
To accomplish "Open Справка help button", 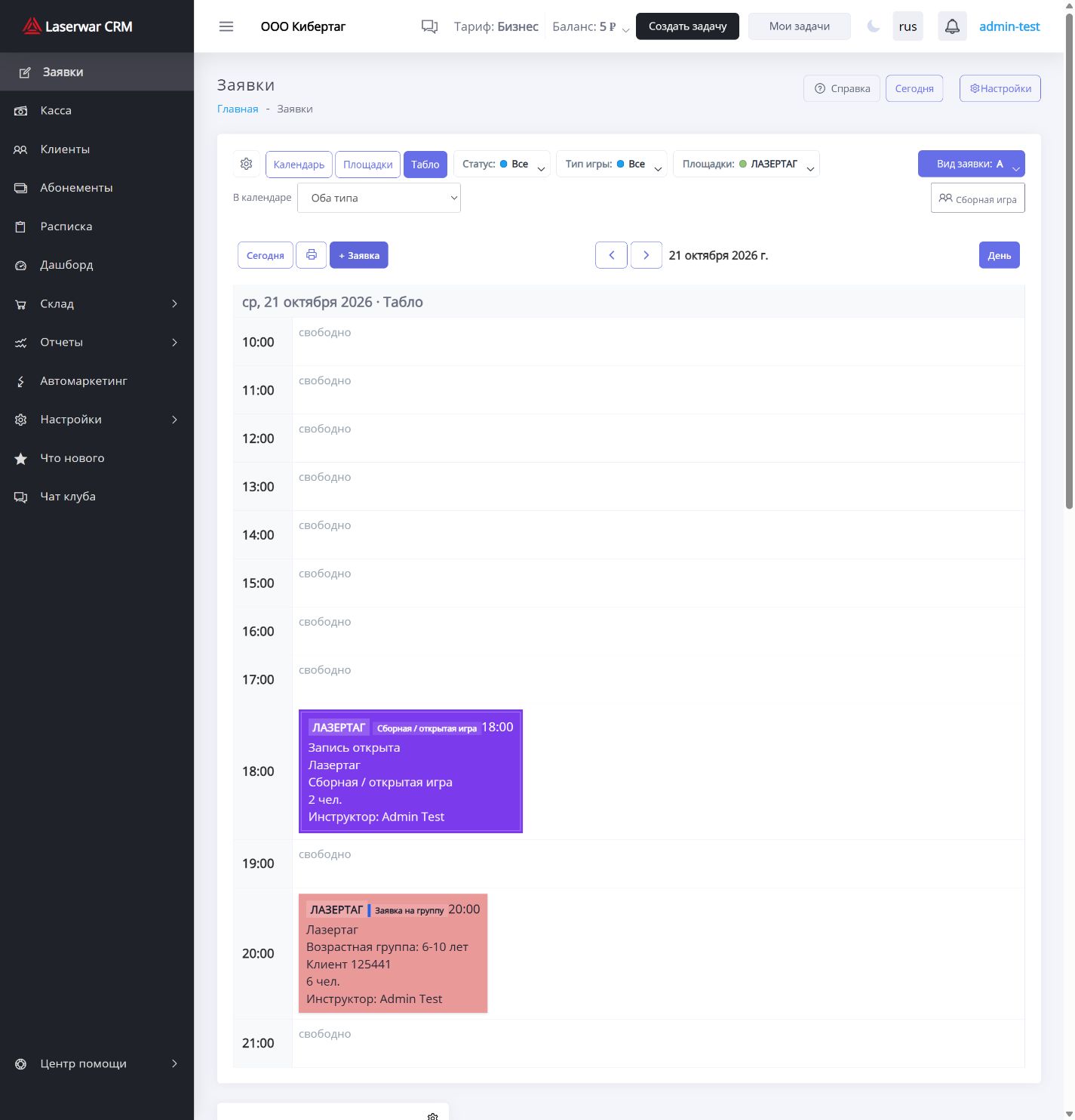I will [x=841, y=88].
